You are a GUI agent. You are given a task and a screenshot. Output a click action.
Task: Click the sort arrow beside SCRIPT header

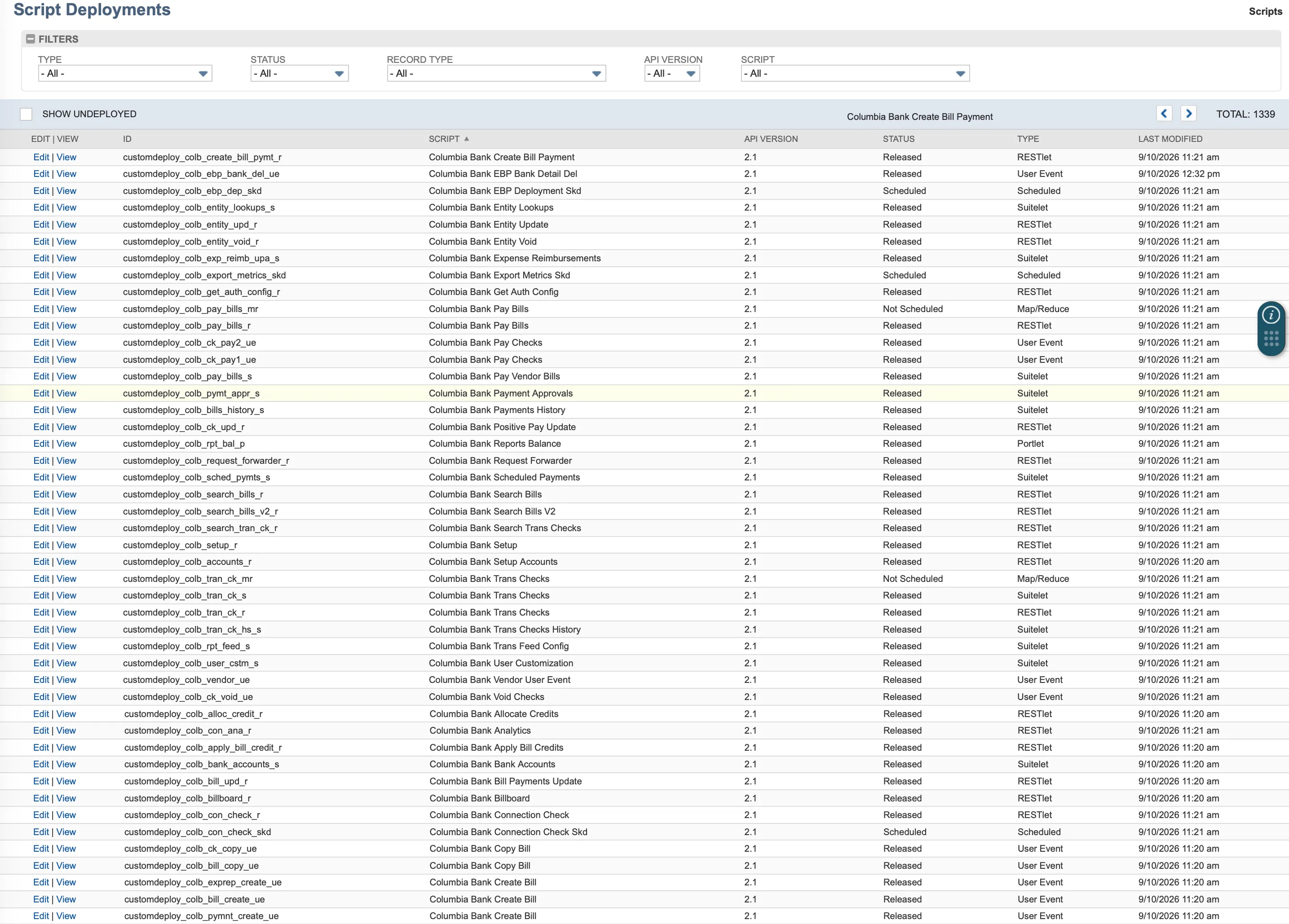pyautogui.click(x=467, y=139)
